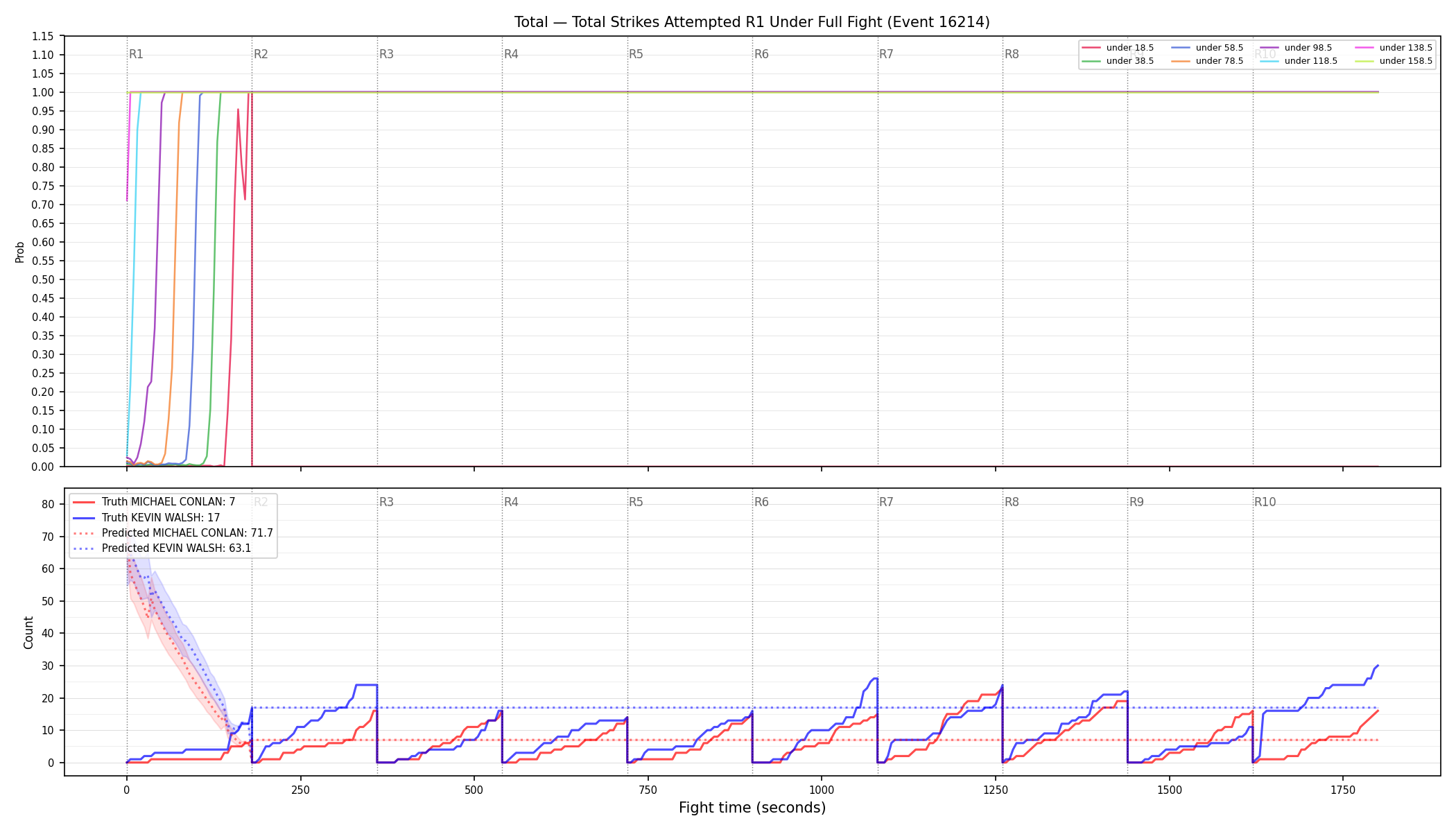
Task: Click the R10 round marker in the count chart
Action: point(1265,502)
